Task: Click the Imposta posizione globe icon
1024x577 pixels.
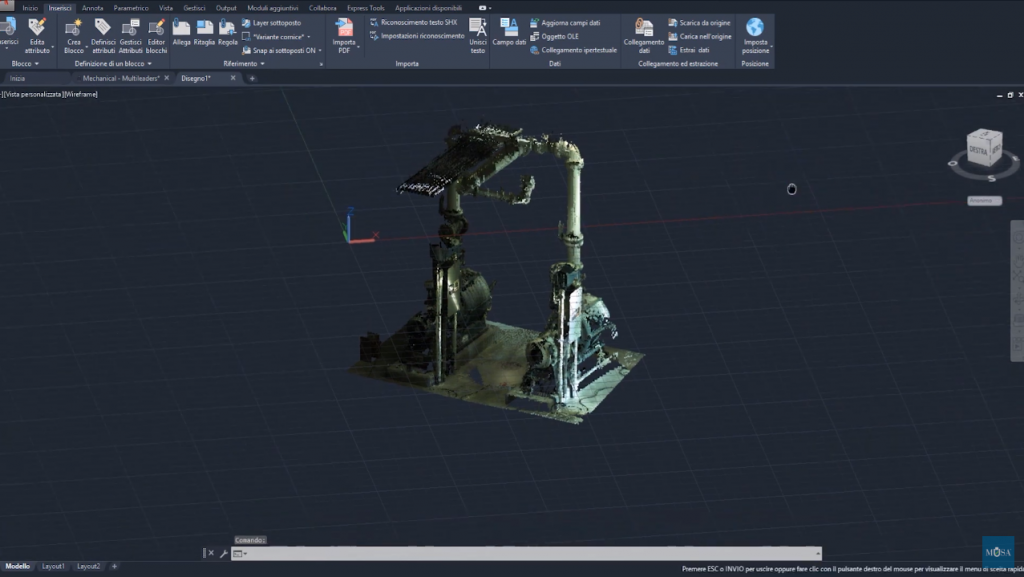Action: pyautogui.click(x=755, y=28)
